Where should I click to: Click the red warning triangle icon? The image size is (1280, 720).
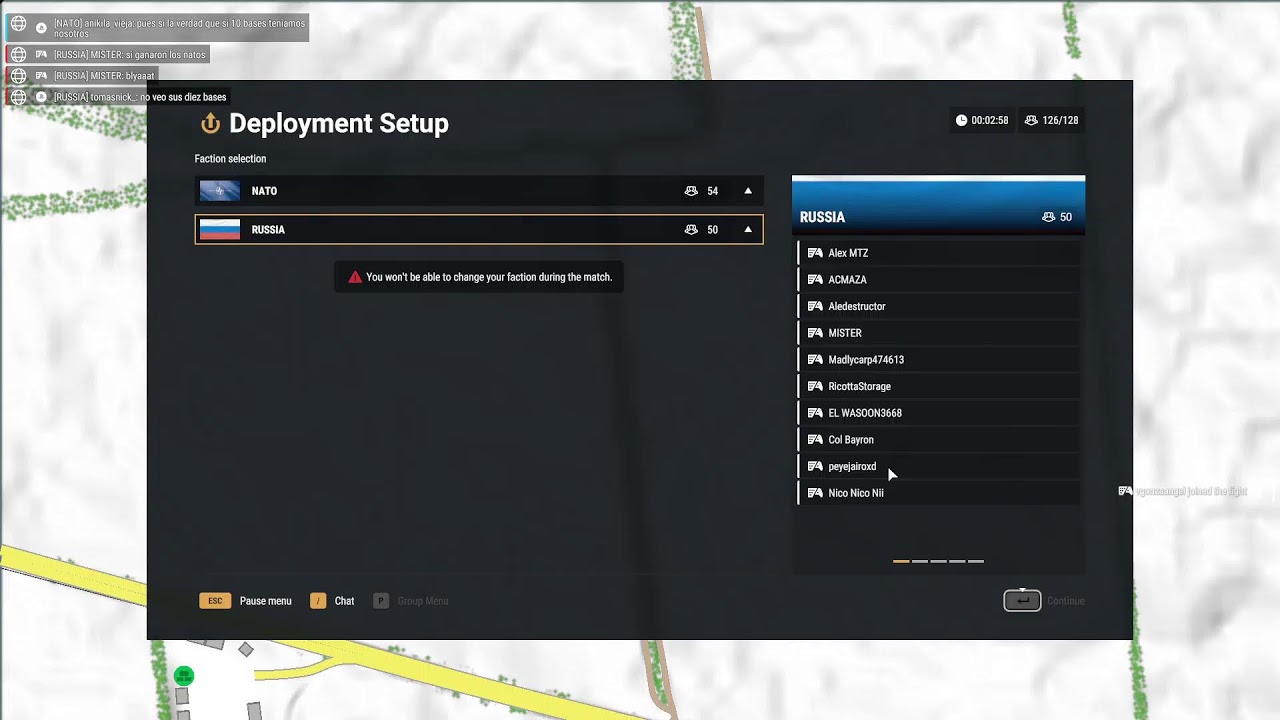(x=355, y=277)
